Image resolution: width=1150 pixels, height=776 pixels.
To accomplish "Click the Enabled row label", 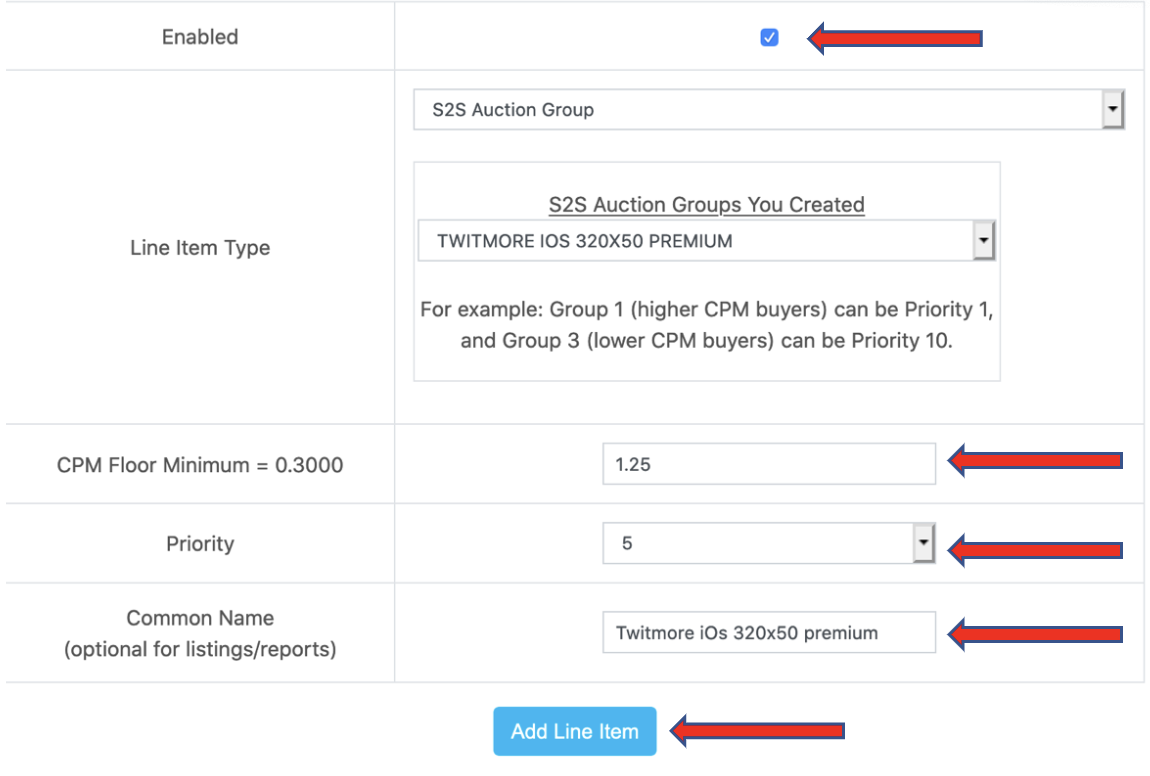I will coord(200,37).
